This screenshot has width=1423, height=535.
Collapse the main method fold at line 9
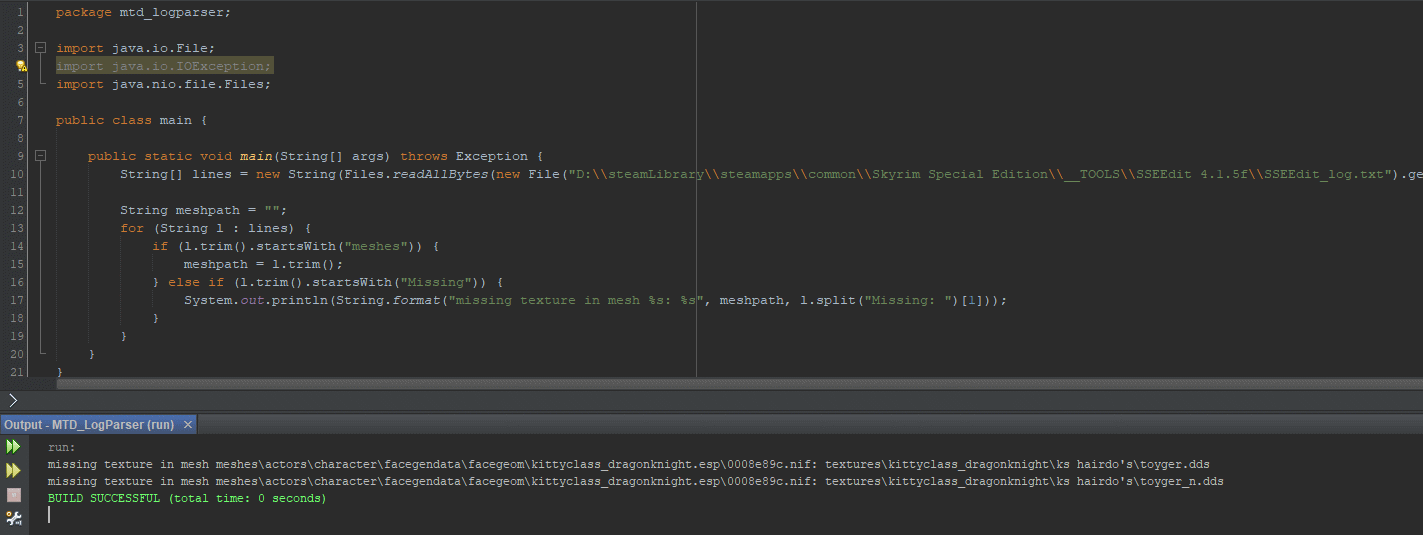tap(40, 156)
